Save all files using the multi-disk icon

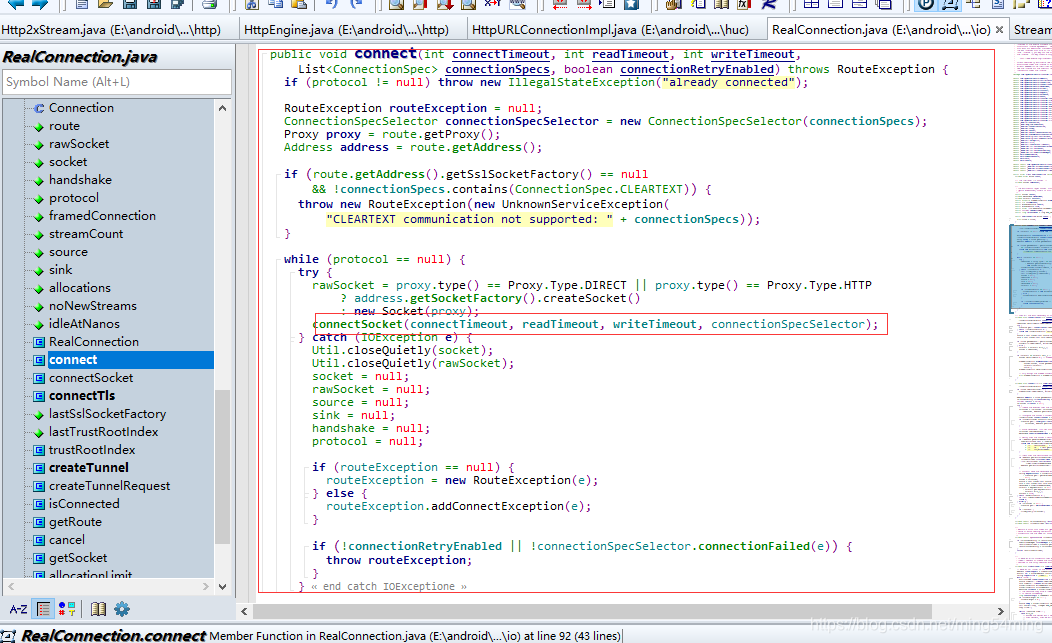pyautogui.click(x=177, y=4)
